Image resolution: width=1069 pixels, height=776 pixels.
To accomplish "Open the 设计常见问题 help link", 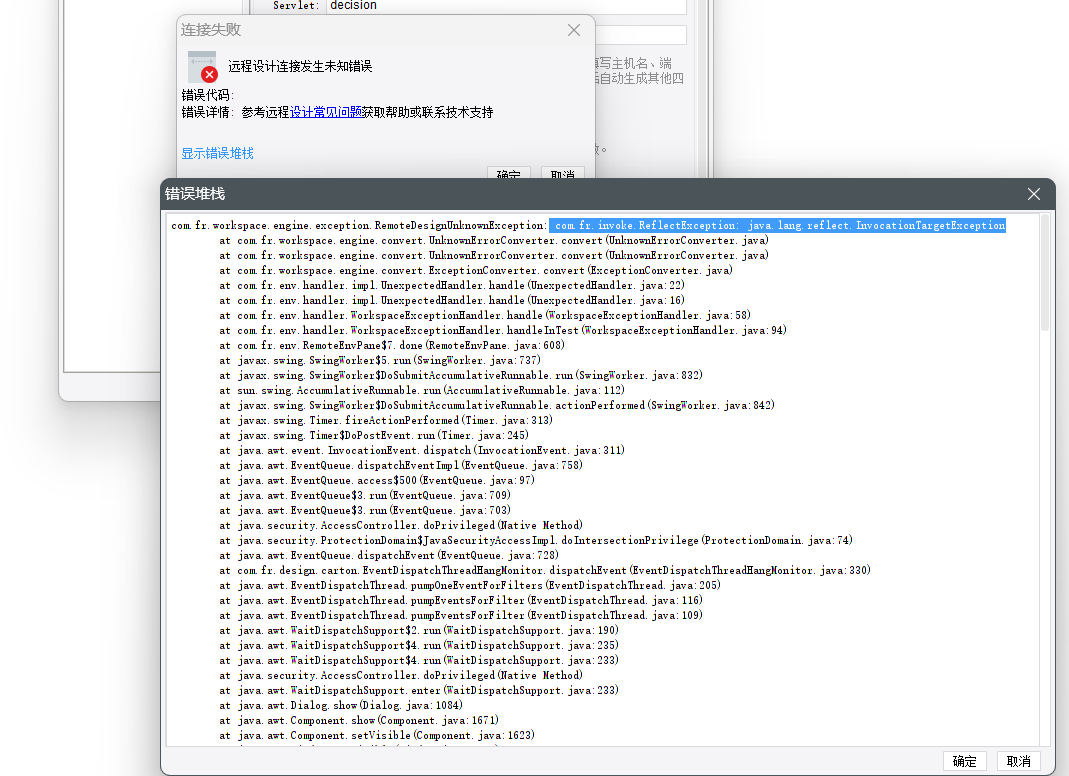I will tap(326, 113).
